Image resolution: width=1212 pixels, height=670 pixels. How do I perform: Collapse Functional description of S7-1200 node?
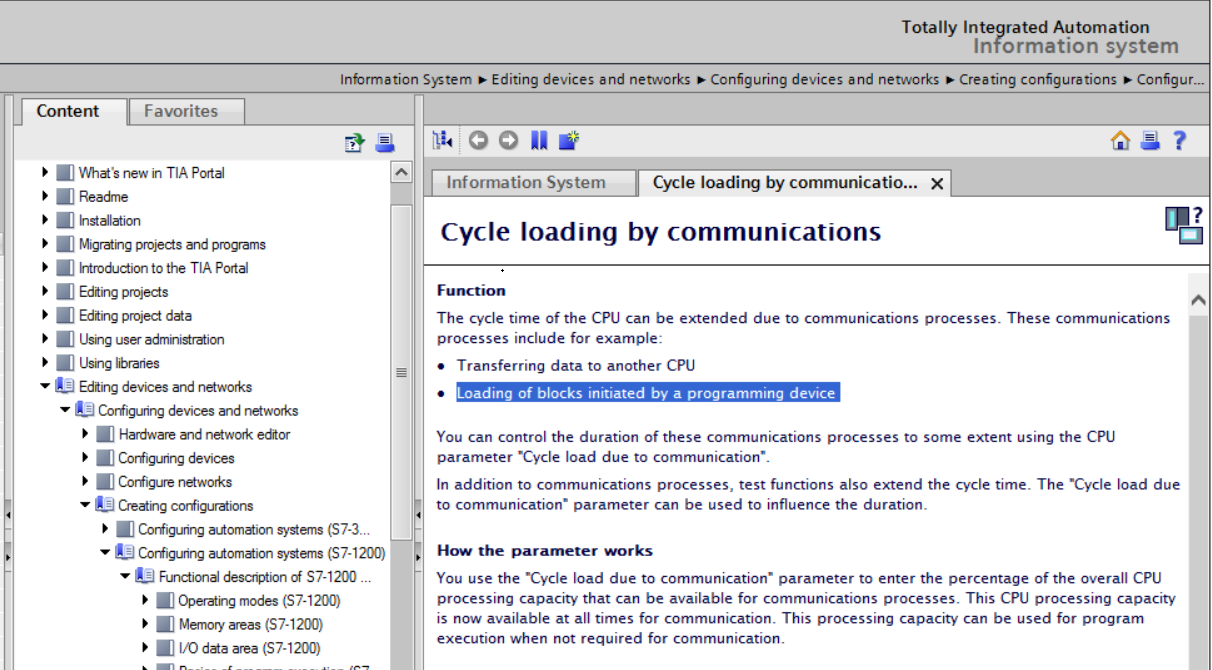(x=125, y=577)
